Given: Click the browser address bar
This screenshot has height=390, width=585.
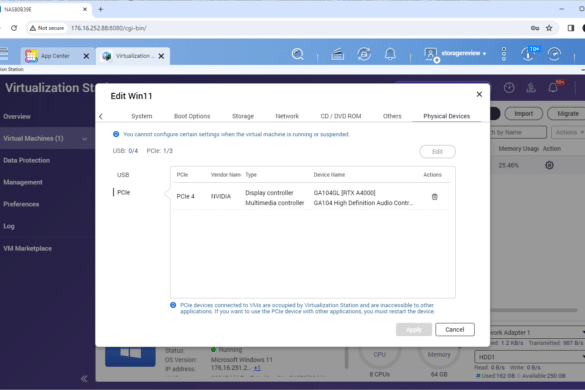Looking at the screenshot, I should [291, 28].
